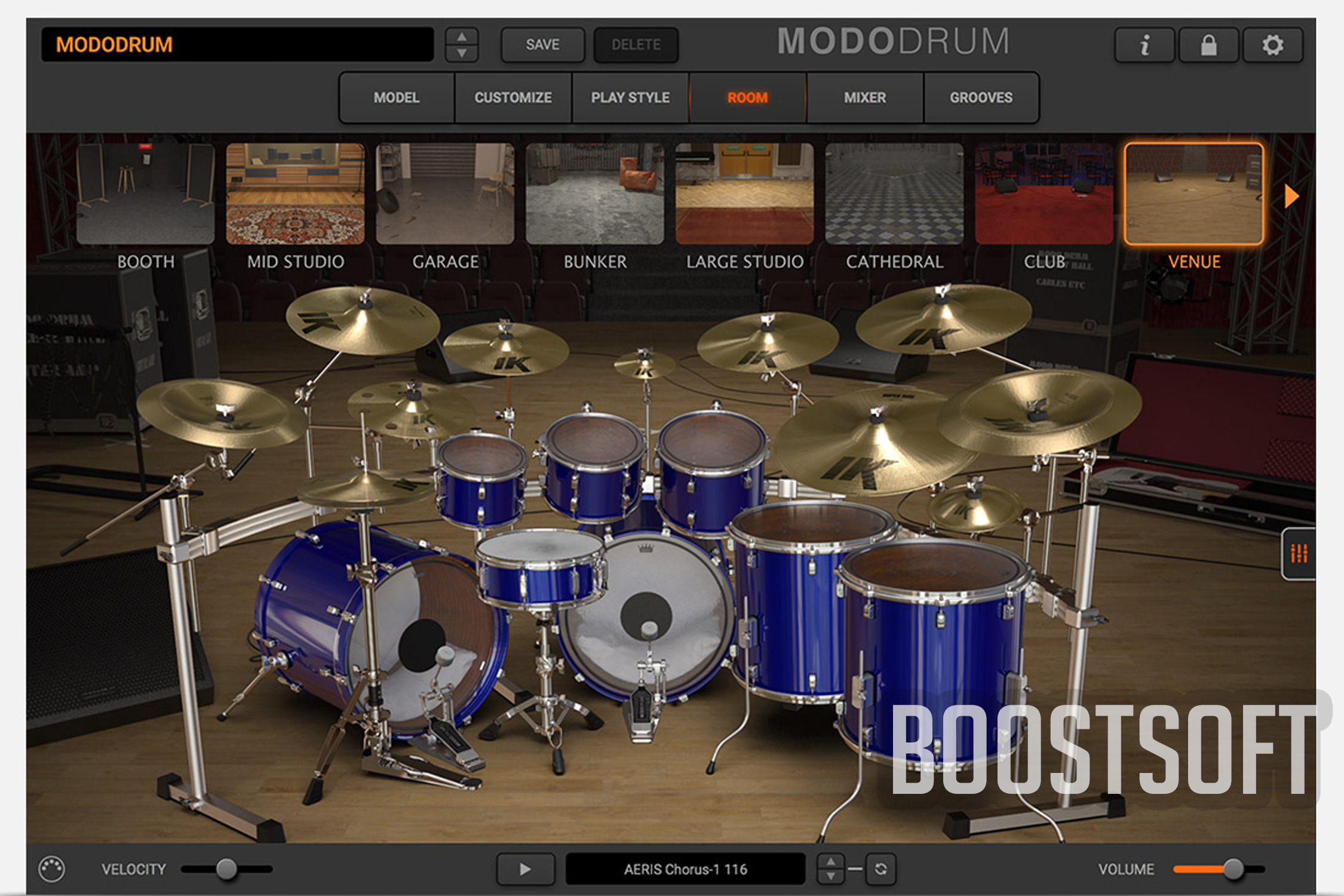Adjust the VOLUME slider

click(1219, 869)
